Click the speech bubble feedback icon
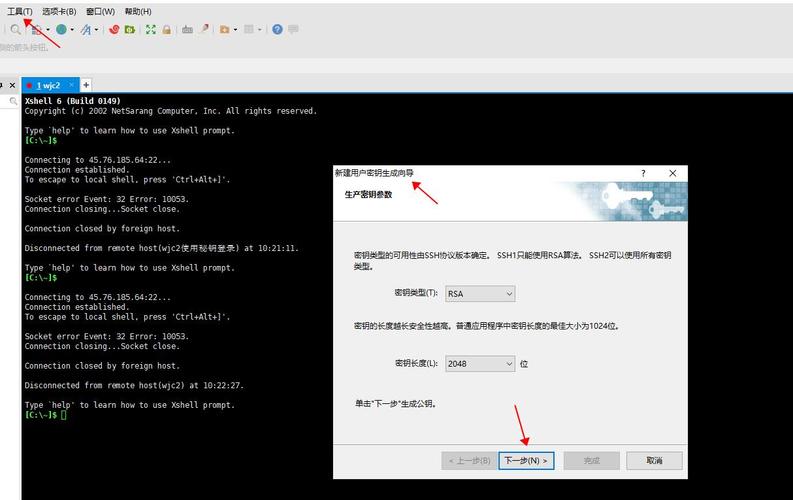This screenshot has width=793, height=500. [293, 29]
